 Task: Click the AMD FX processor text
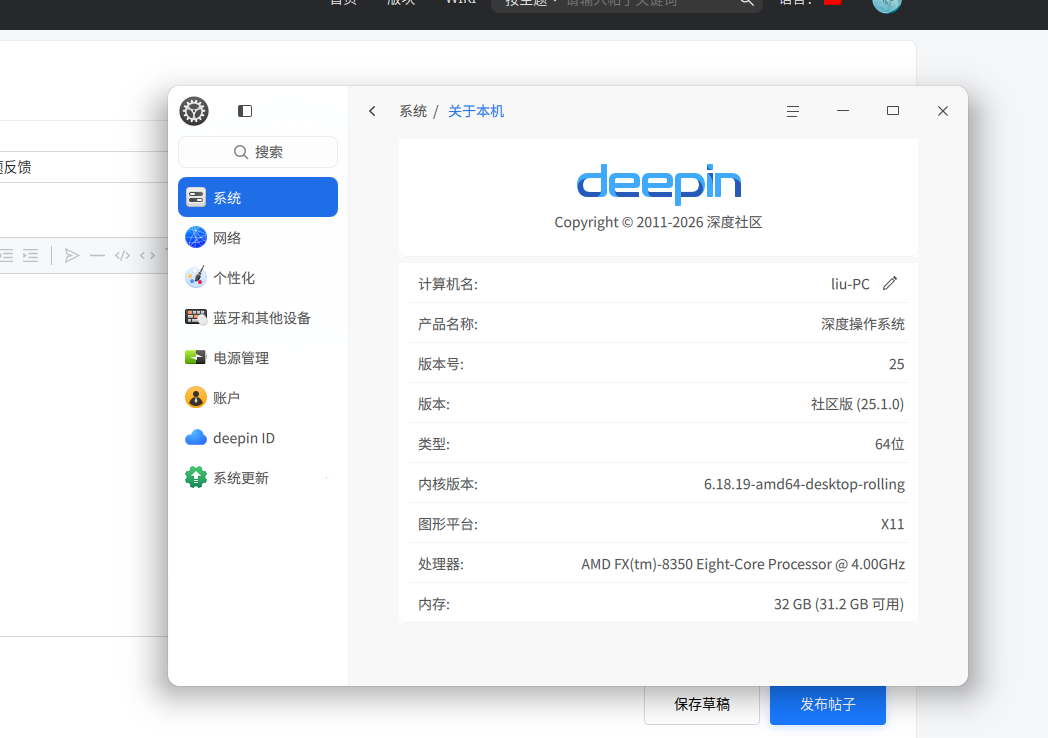(x=743, y=564)
